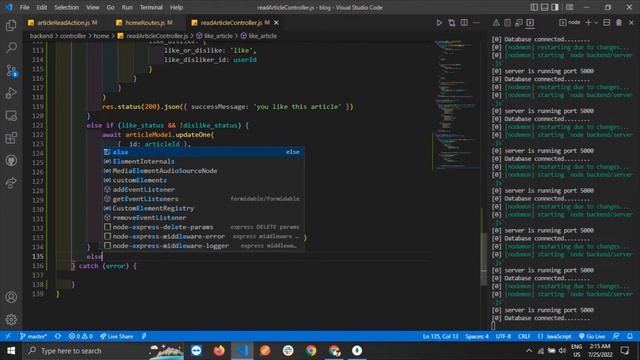Synchronize changes icon in status bar
The width and height of the screenshot is (640, 360).
[x=58, y=336]
